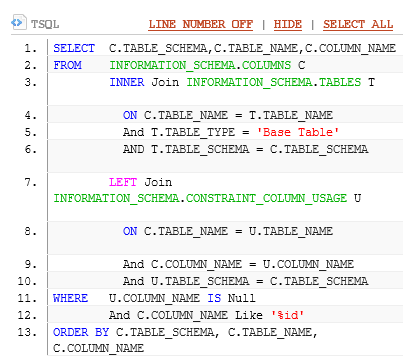Click line number 7 in the gutter
Viewport: 414px width, 361px height.
(31, 183)
